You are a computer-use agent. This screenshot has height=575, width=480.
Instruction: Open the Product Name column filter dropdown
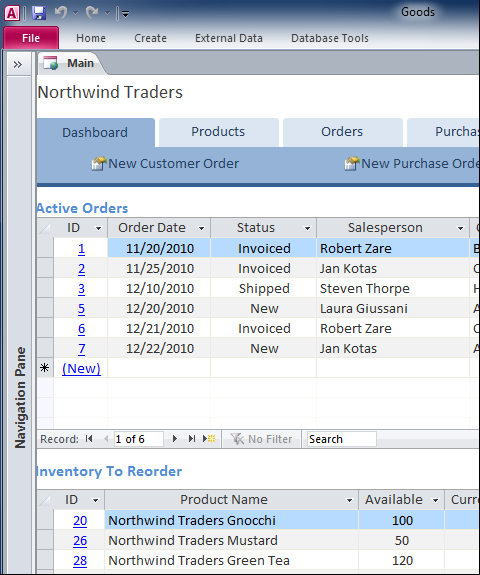tap(349, 501)
